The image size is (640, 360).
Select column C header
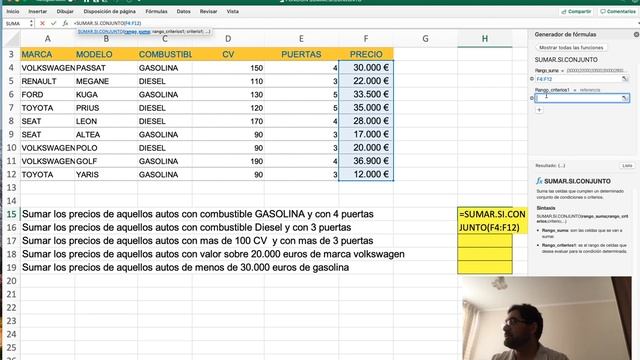[x=164, y=39]
